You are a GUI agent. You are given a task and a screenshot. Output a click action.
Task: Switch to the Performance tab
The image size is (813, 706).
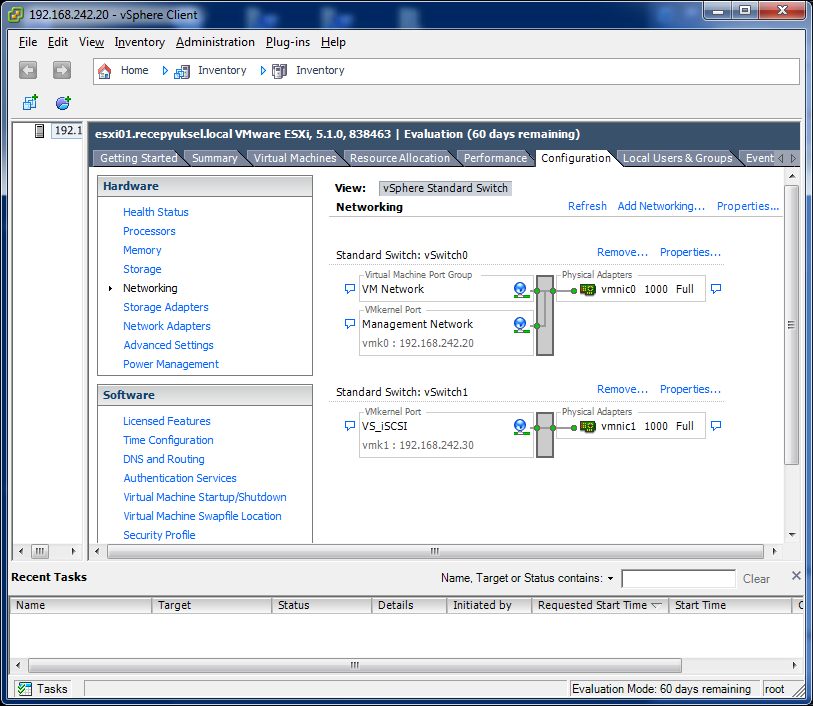pos(495,158)
